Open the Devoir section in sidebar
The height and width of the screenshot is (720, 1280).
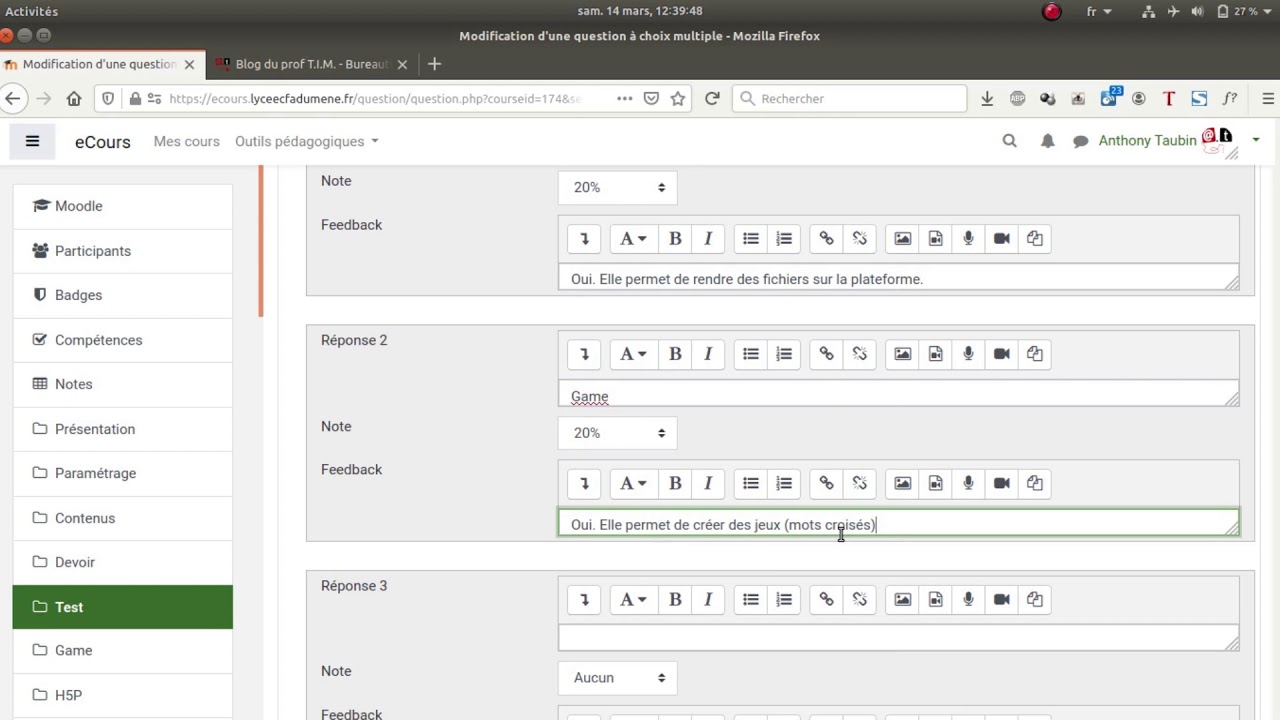[122, 562]
